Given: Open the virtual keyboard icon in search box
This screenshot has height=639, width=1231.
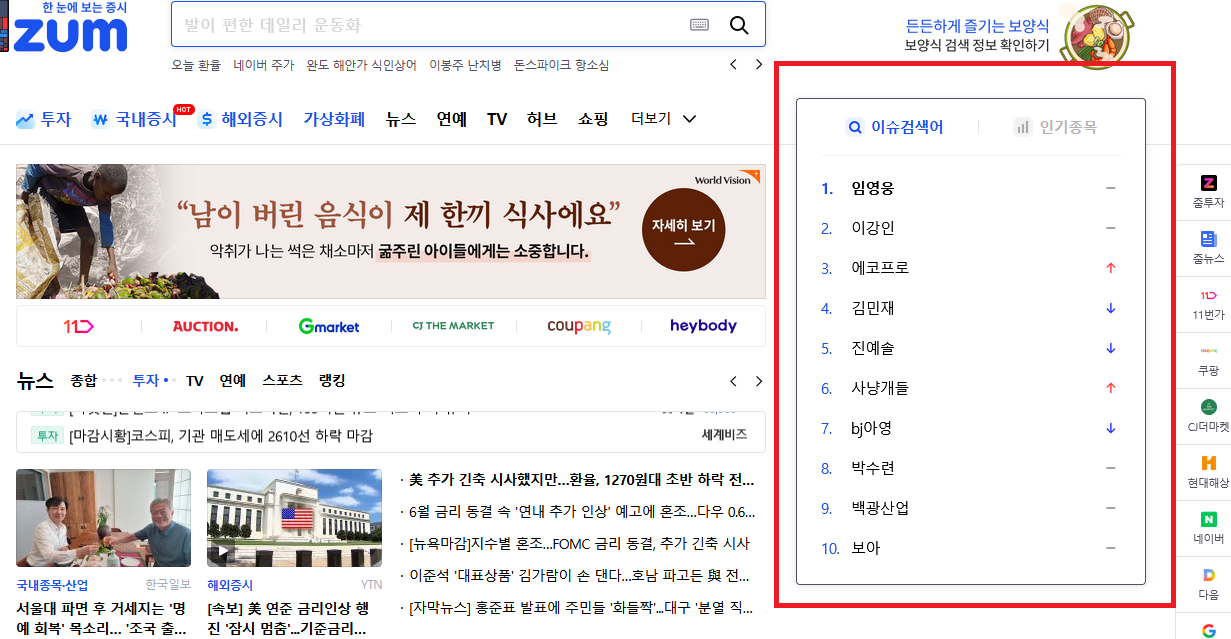Looking at the screenshot, I should point(700,25).
